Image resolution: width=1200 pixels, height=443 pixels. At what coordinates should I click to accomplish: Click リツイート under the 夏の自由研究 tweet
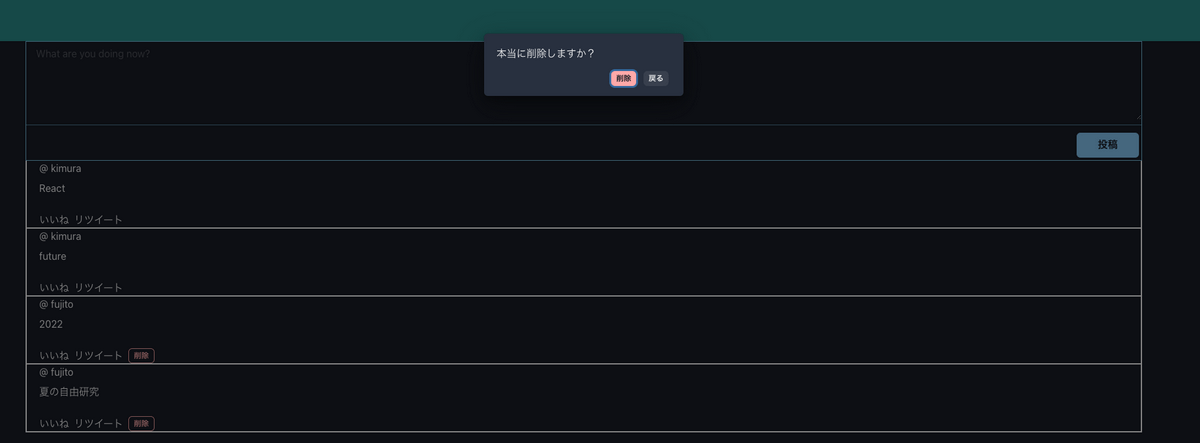[x=98, y=424]
